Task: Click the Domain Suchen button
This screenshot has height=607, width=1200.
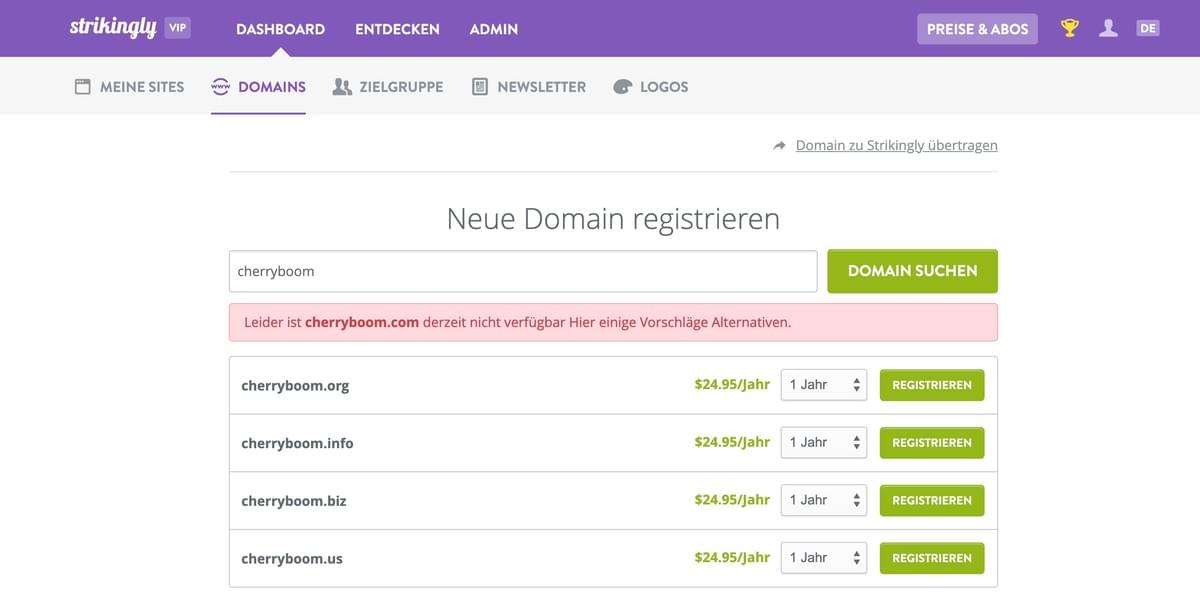Action: click(x=912, y=270)
